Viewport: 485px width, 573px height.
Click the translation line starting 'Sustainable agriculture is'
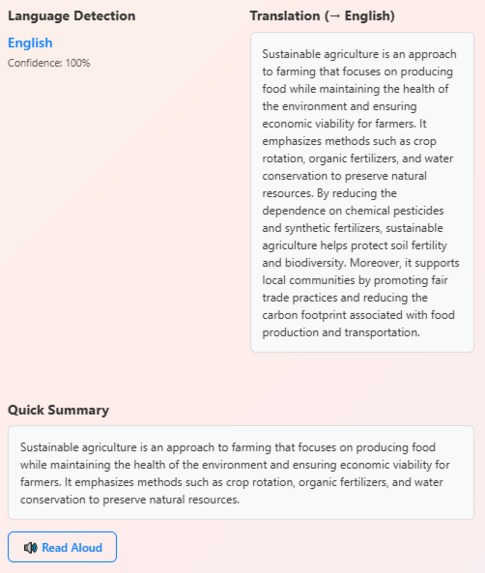pos(359,54)
